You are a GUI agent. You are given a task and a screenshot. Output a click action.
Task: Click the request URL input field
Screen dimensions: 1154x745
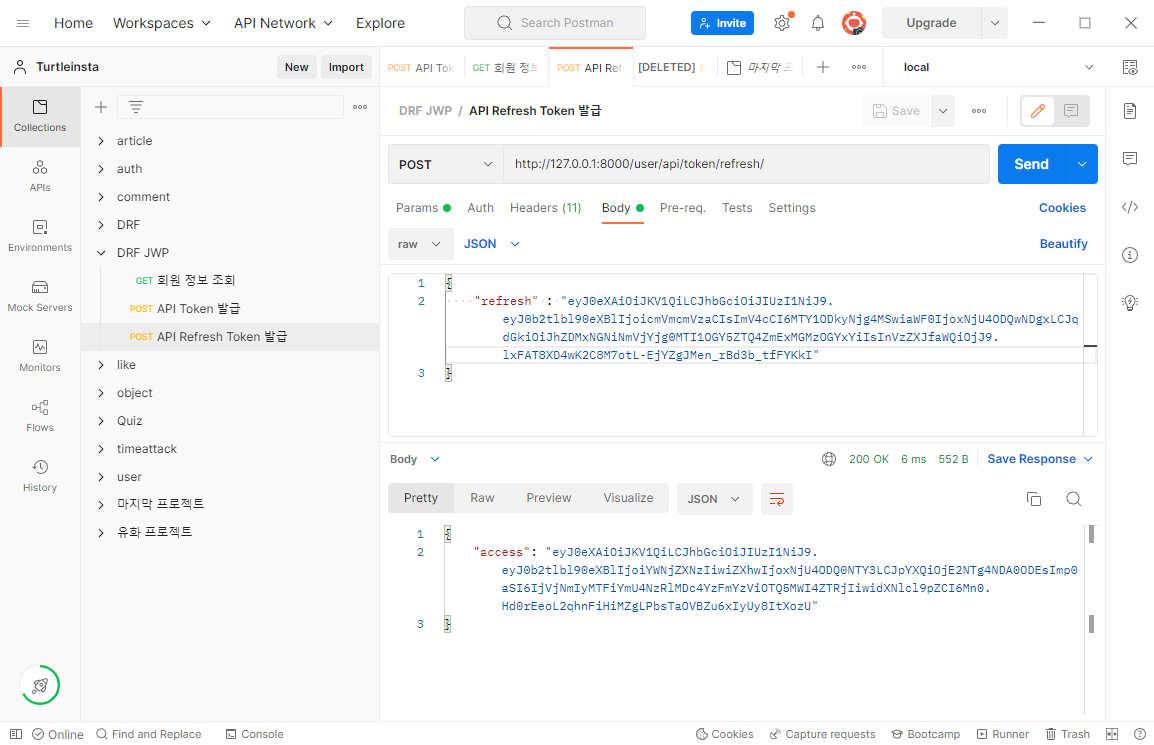tap(746, 164)
